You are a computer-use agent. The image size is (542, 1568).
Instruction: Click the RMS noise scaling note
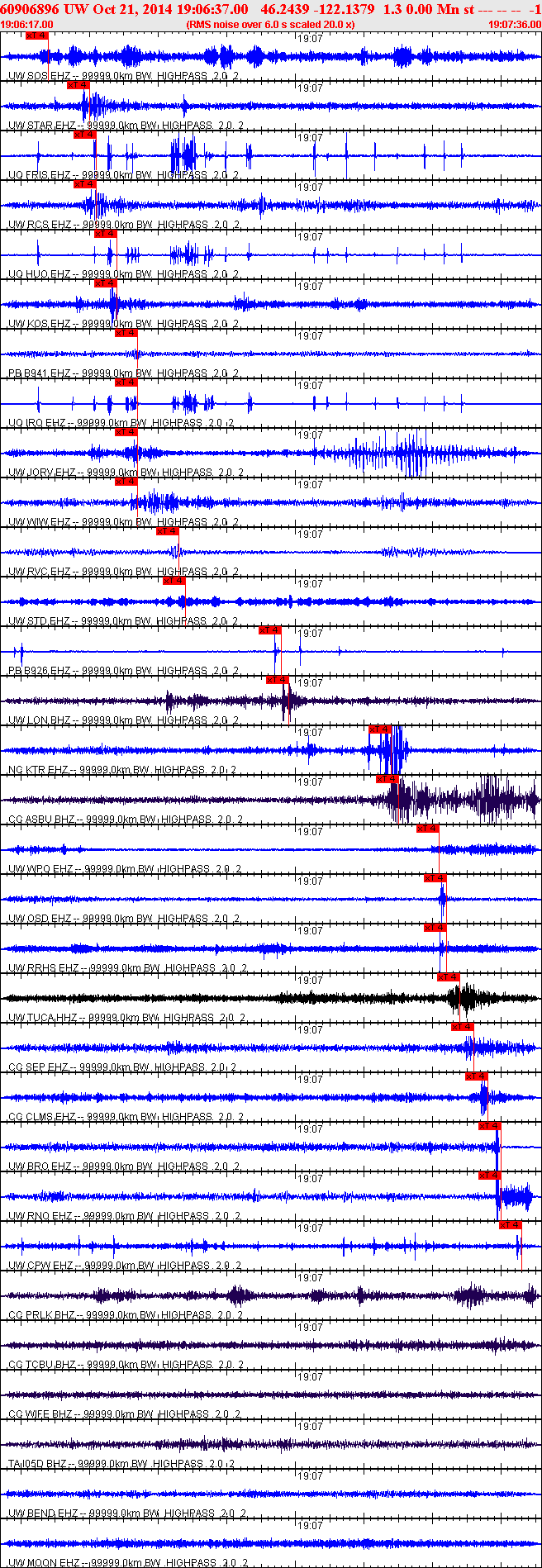coord(271,25)
